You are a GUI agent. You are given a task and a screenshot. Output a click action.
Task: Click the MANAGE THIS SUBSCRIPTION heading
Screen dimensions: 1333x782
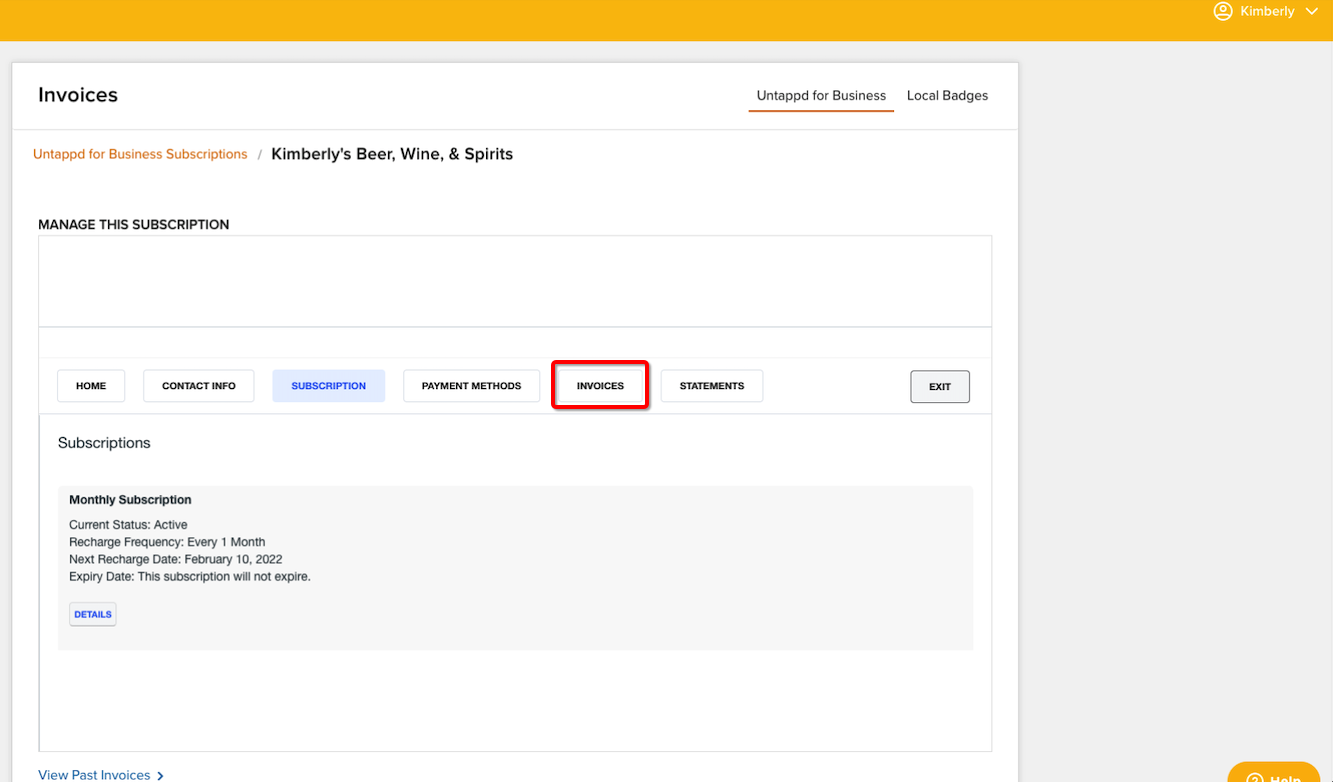[x=134, y=225]
